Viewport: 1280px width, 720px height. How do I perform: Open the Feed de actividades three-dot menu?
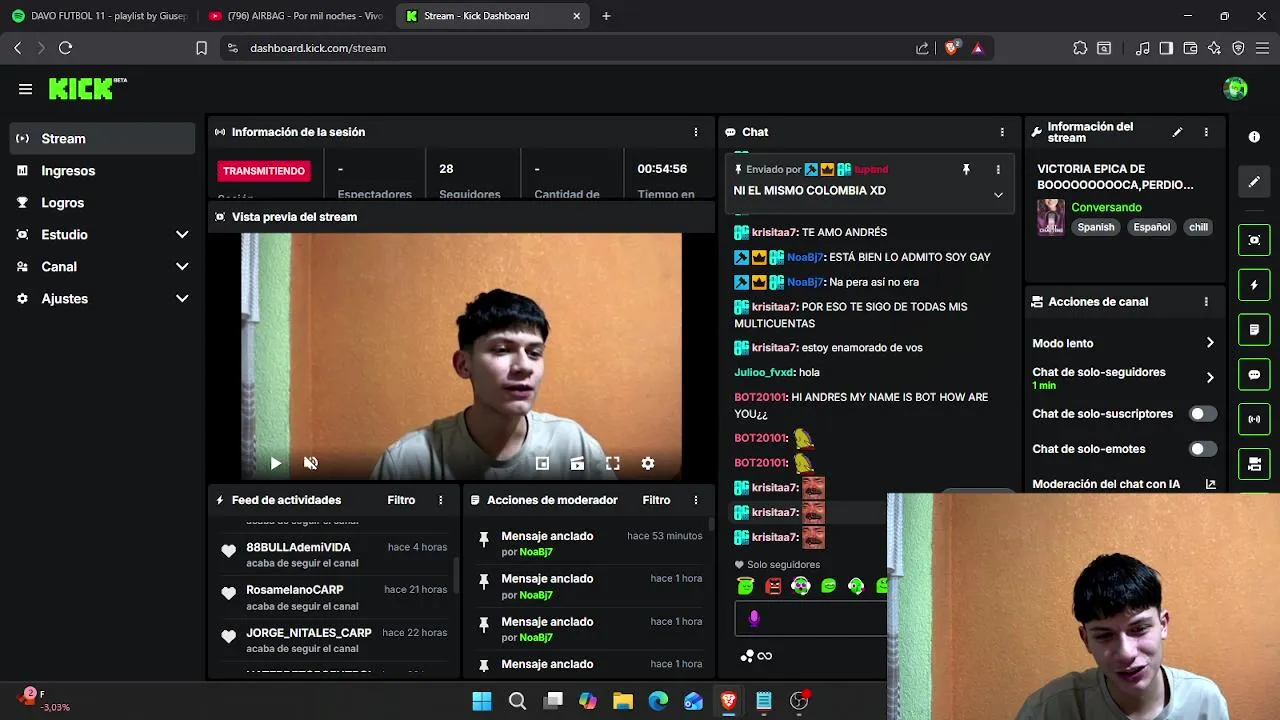pos(441,500)
